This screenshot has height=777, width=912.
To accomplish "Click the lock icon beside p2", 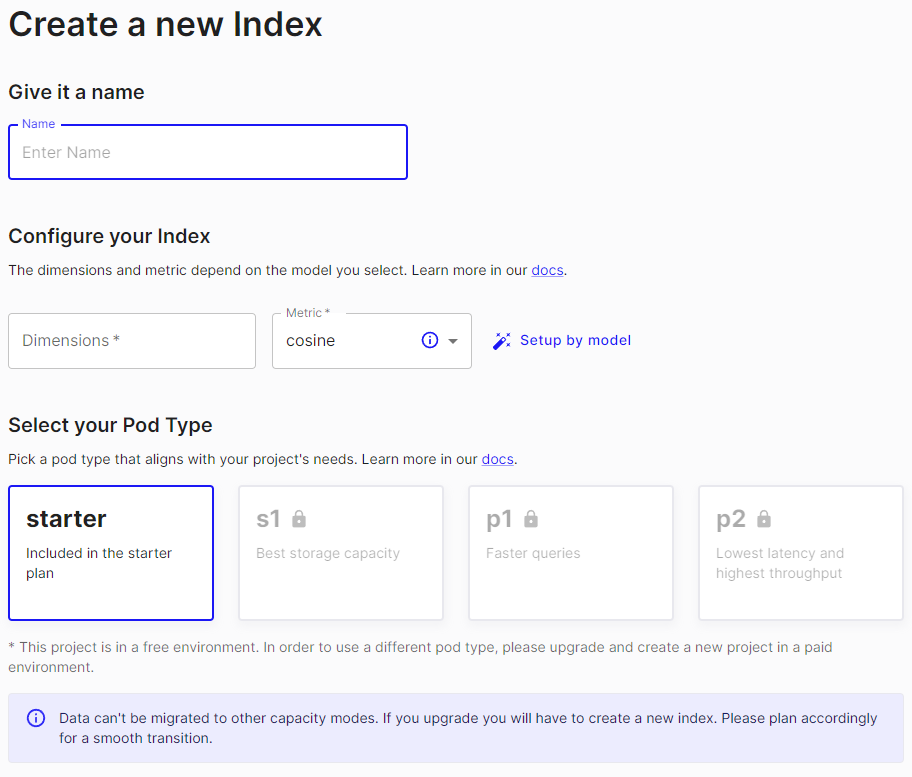I will click(764, 519).
